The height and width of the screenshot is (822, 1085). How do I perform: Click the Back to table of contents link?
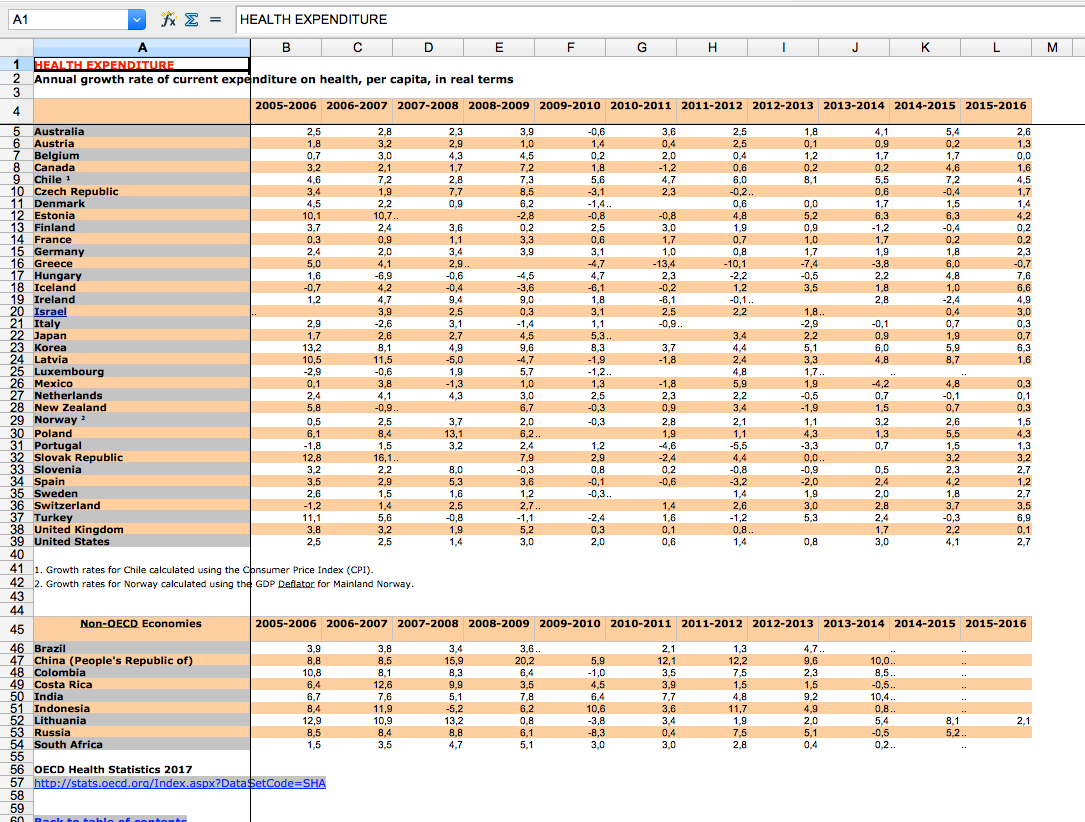click(110, 819)
